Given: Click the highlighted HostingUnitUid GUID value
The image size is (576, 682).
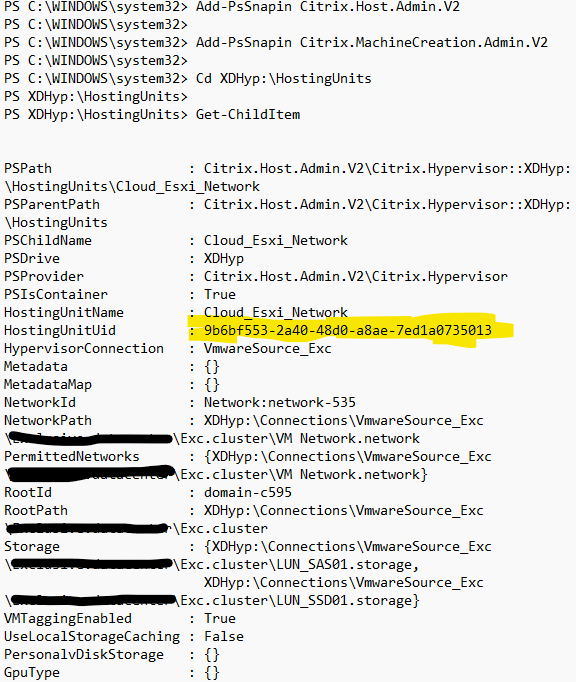Looking at the screenshot, I should (x=348, y=331).
